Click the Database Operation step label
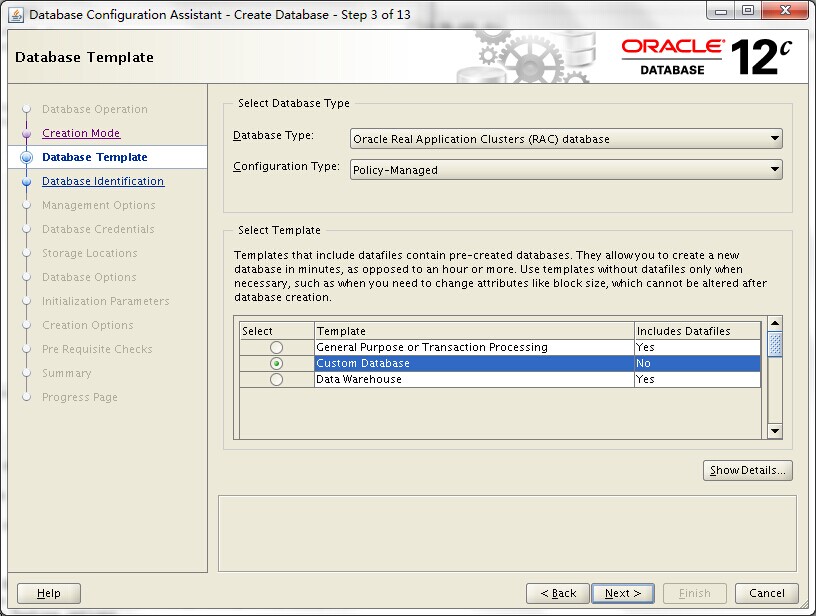Viewport: 816px width, 616px height. (95, 109)
